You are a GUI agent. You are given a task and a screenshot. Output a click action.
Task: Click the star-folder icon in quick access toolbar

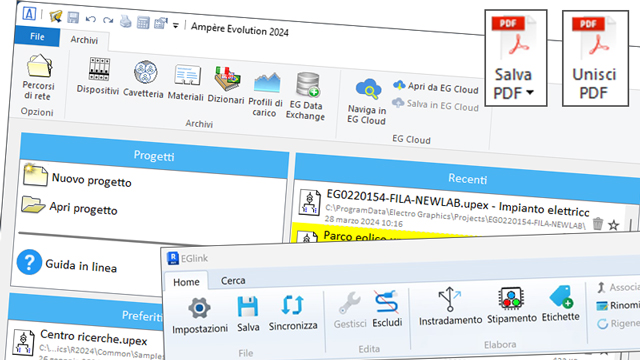56,16
